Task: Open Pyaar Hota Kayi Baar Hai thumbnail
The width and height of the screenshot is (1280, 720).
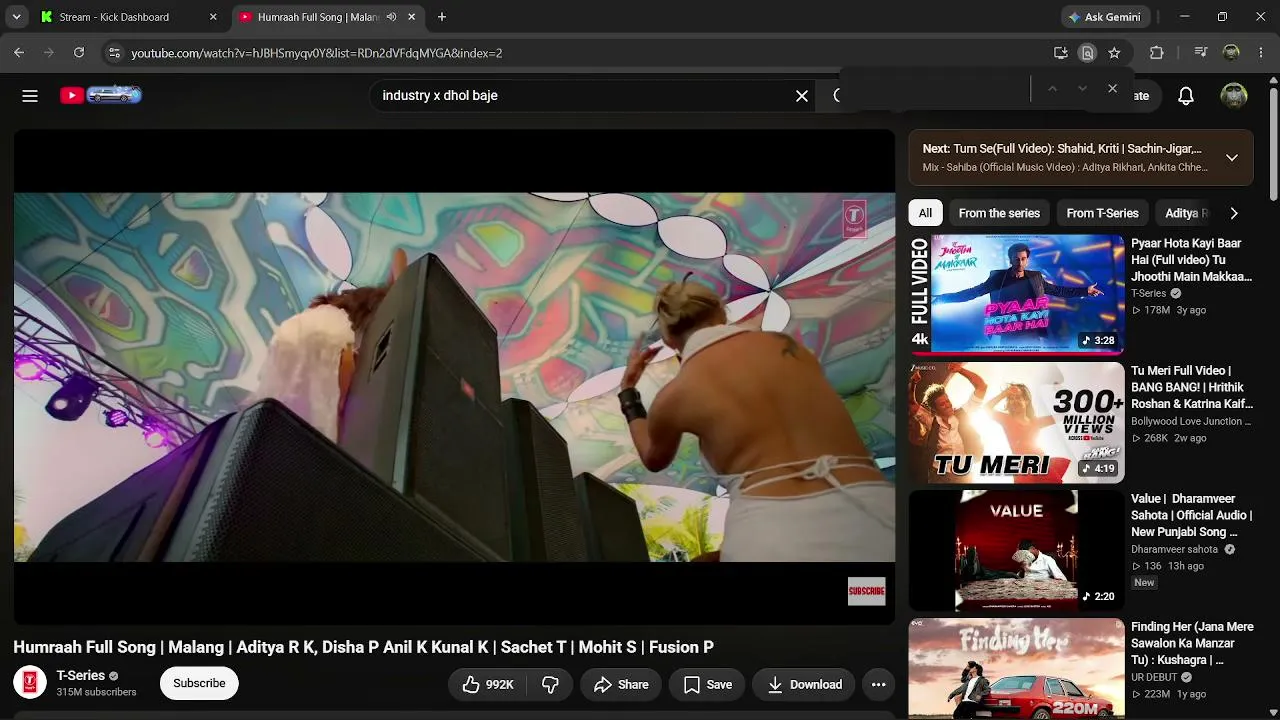Action: pyautogui.click(x=1016, y=294)
